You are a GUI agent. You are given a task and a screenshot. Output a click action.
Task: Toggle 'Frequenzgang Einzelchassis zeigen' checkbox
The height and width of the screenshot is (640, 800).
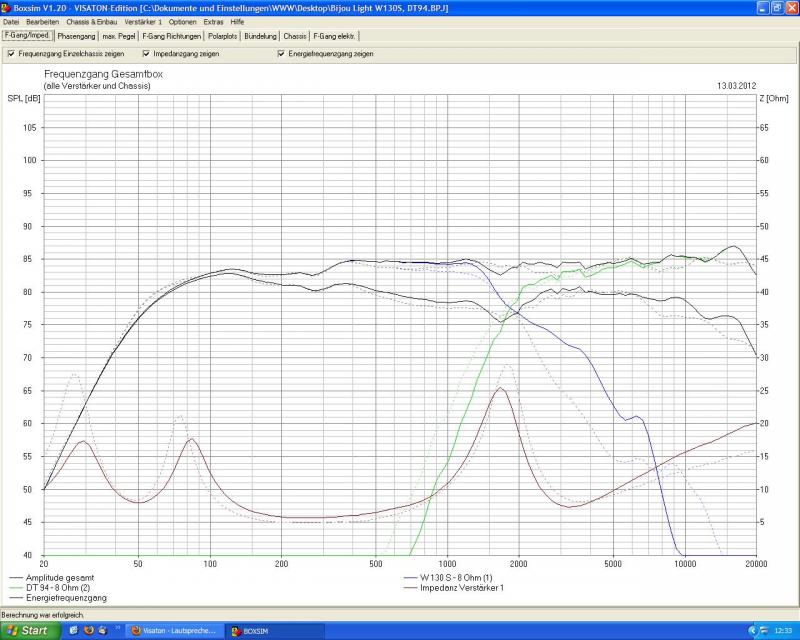point(11,53)
